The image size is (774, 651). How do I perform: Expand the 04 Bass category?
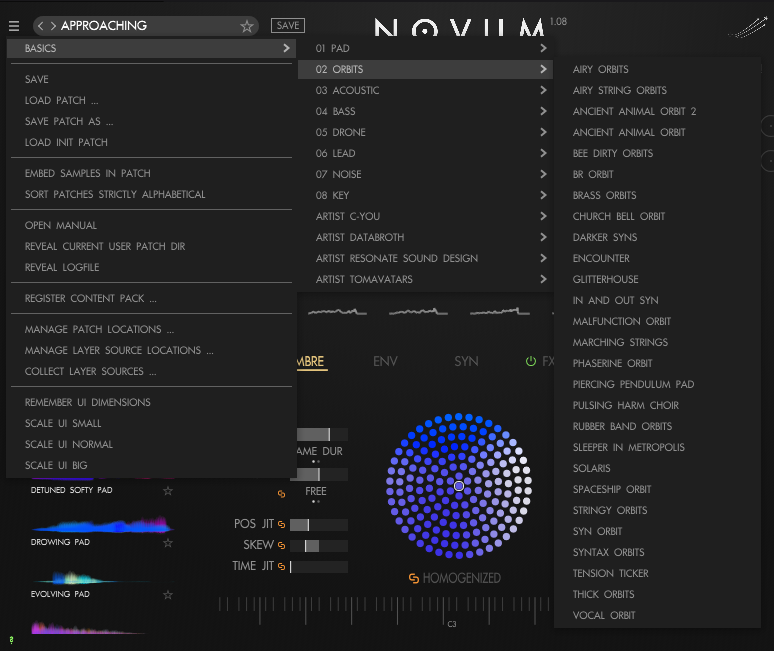426,112
